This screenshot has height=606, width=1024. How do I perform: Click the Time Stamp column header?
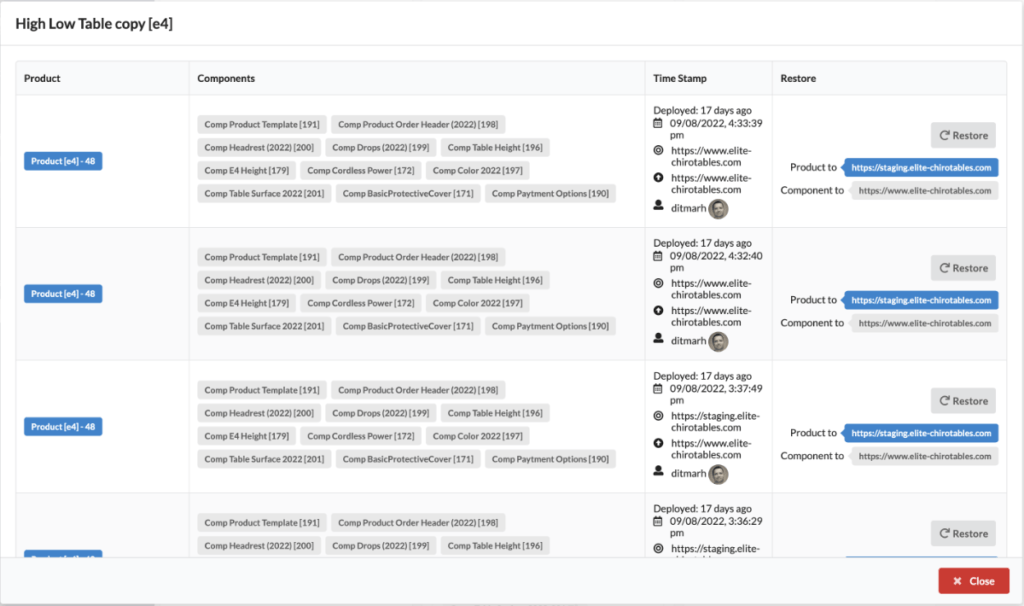[680, 78]
